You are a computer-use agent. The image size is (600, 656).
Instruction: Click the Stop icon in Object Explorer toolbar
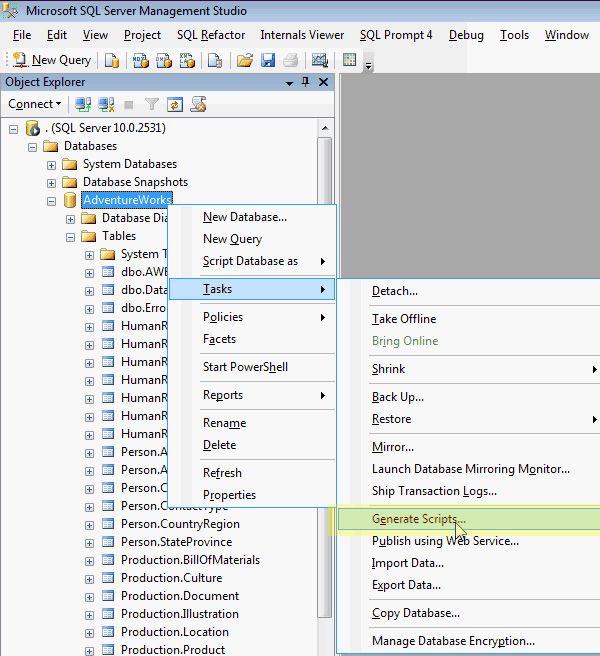coord(129,105)
